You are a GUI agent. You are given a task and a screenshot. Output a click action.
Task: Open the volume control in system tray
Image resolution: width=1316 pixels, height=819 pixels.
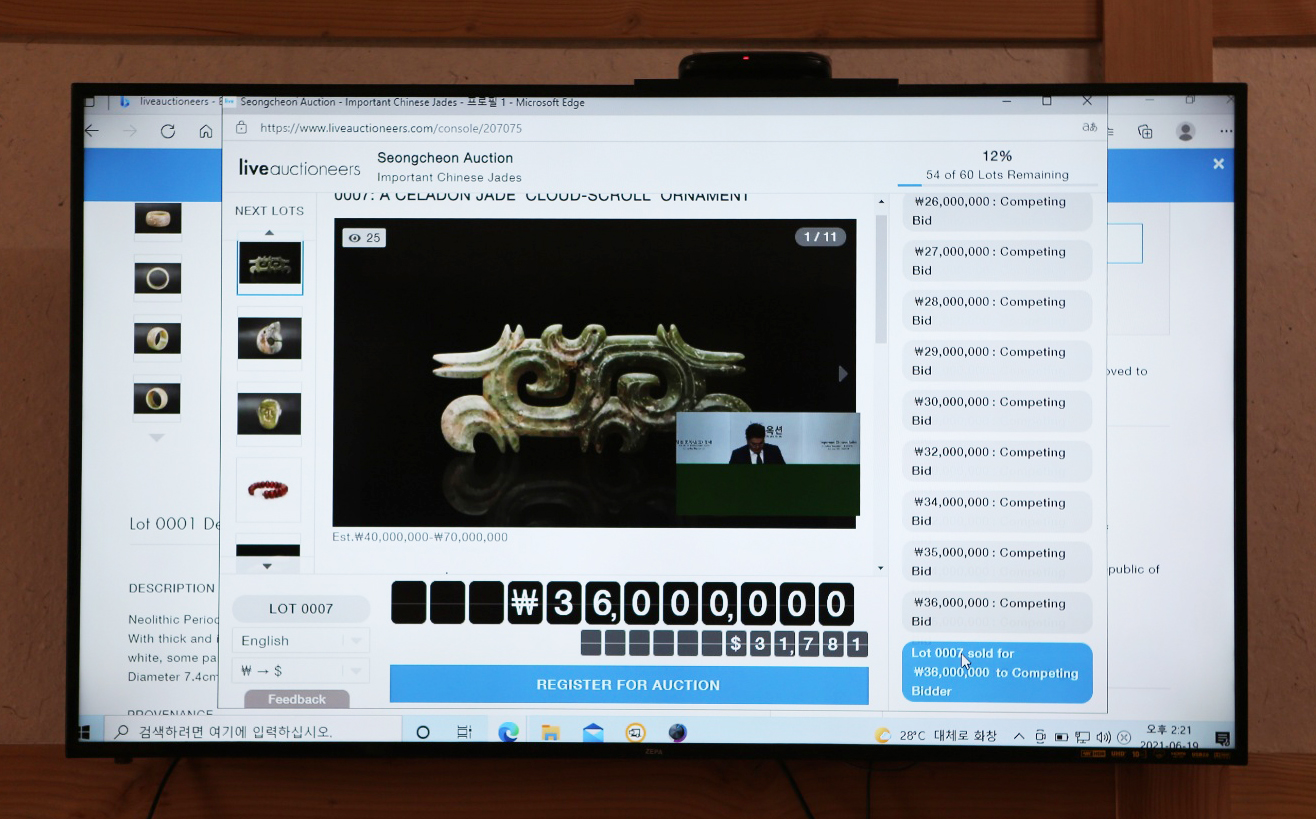pyautogui.click(x=1103, y=737)
